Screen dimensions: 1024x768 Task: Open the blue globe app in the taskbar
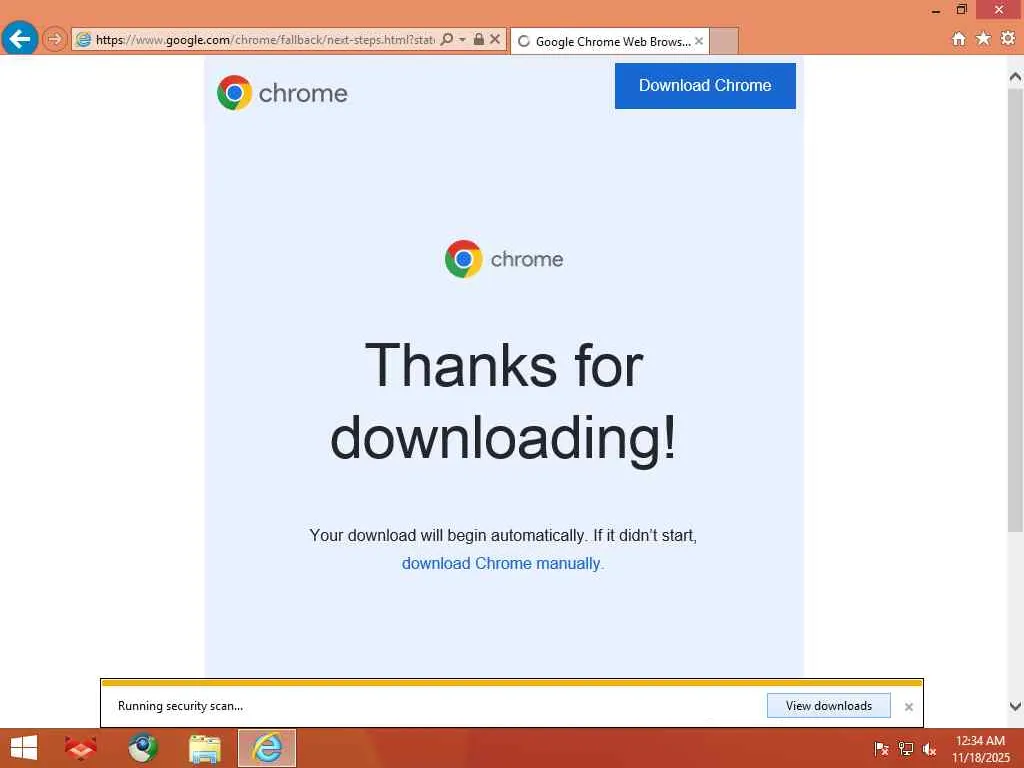(142, 748)
